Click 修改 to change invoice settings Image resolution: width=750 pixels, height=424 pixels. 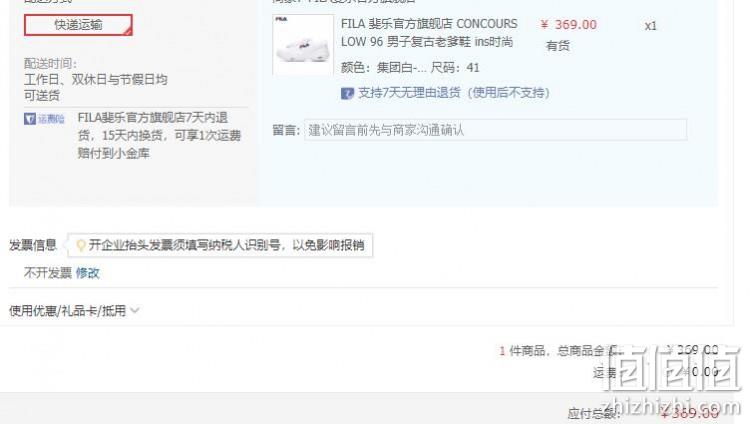[88, 273]
